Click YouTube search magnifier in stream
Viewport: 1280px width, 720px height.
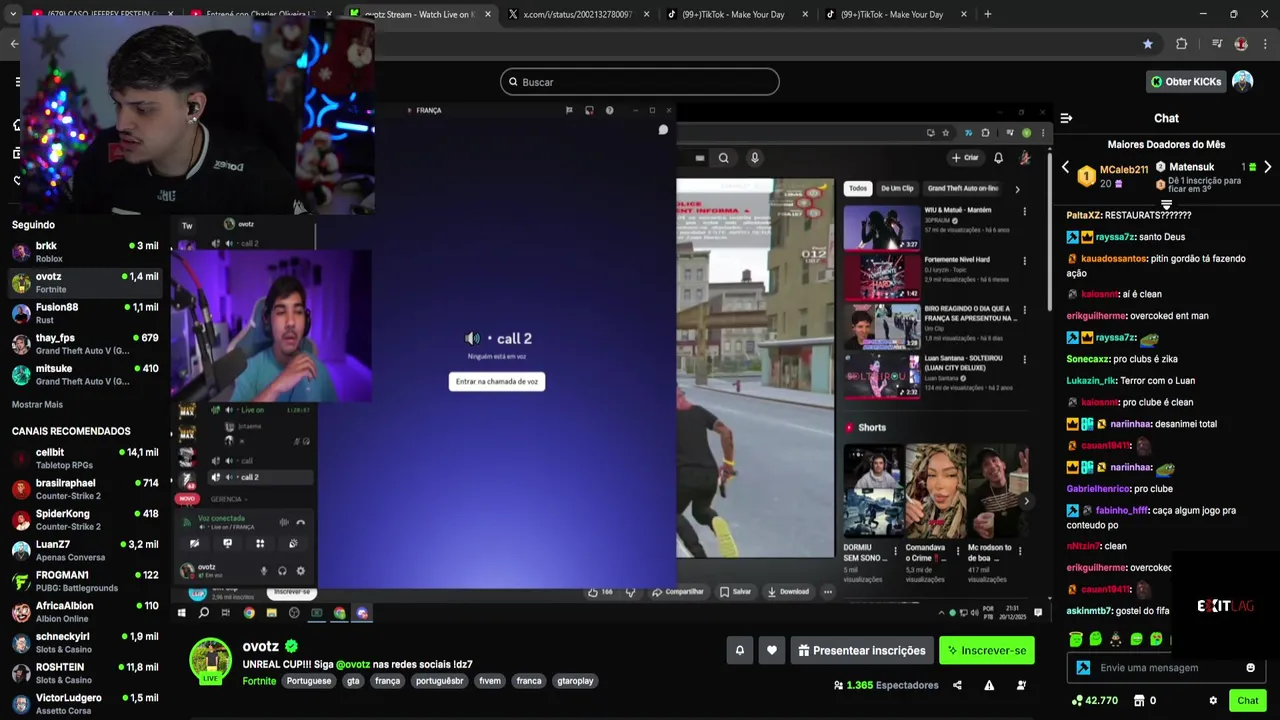(723, 158)
